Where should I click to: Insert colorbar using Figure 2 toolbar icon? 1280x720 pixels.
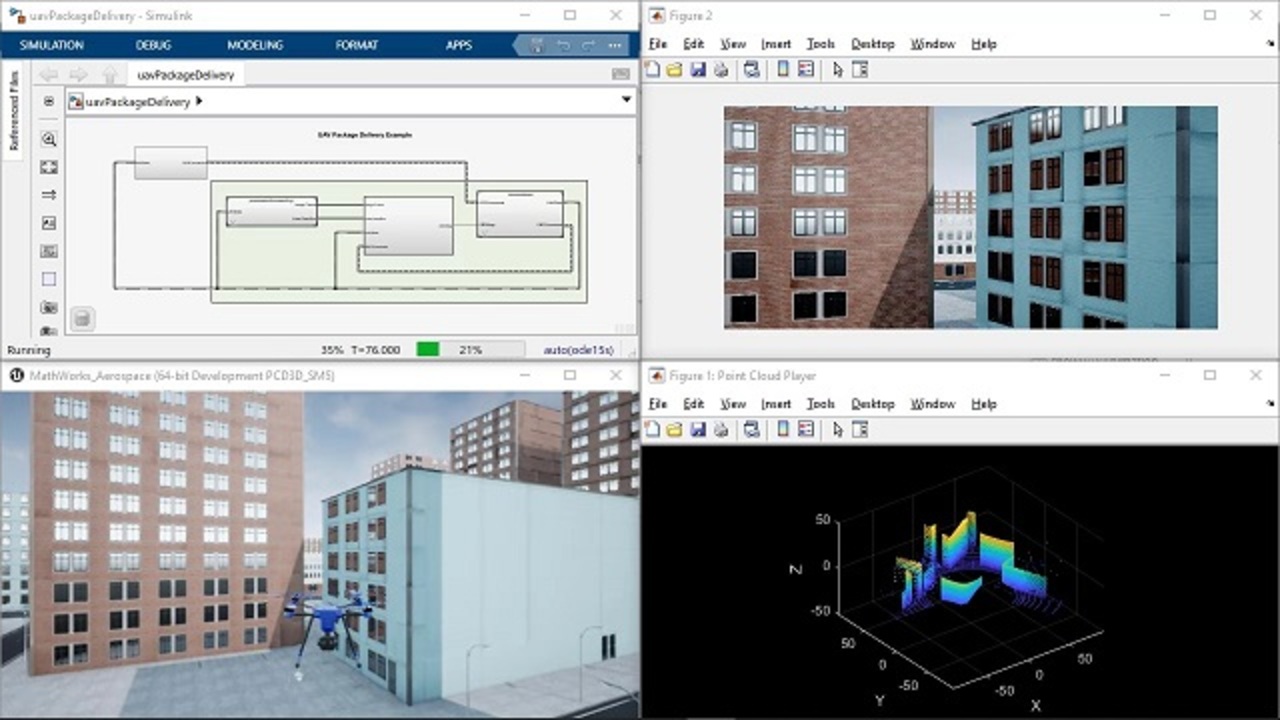(x=783, y=69)
